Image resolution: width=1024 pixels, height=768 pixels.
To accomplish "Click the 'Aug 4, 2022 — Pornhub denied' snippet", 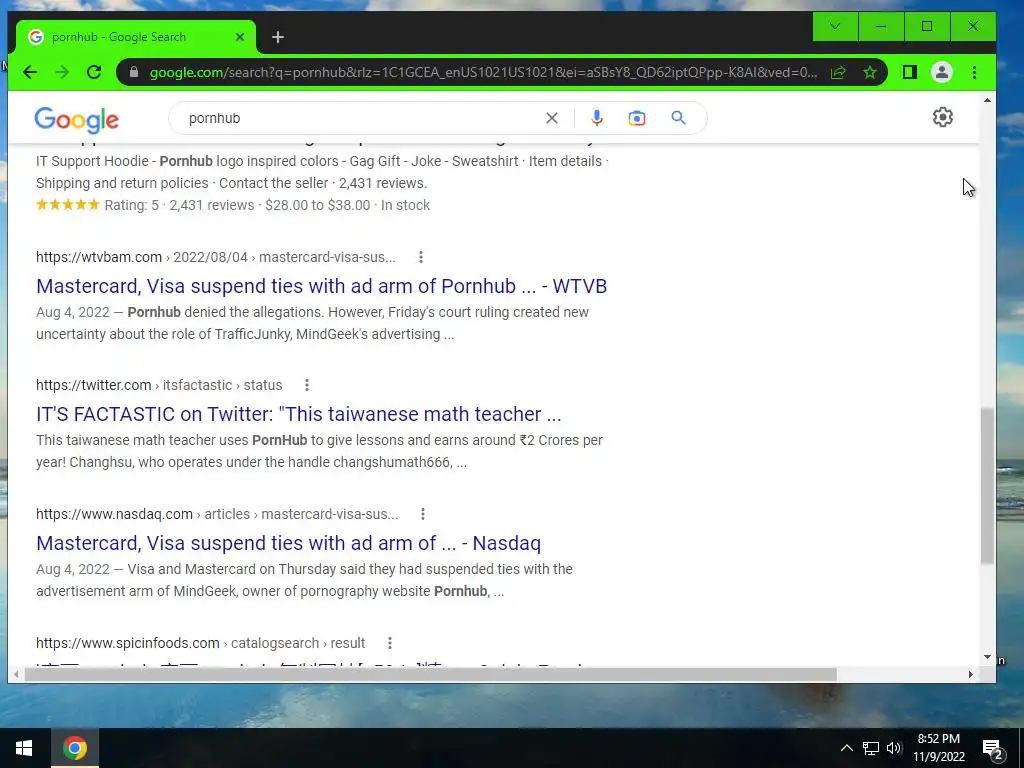I will [x=312, y=323].
